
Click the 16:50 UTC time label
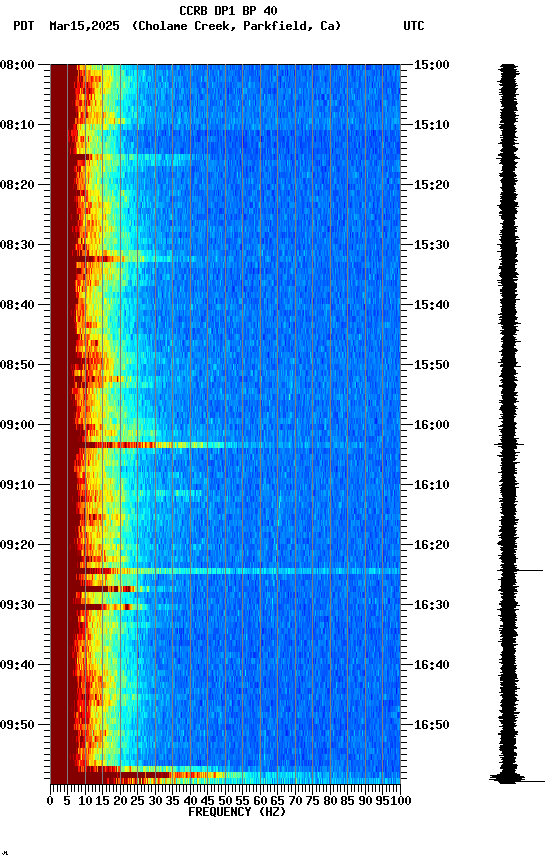432,725
